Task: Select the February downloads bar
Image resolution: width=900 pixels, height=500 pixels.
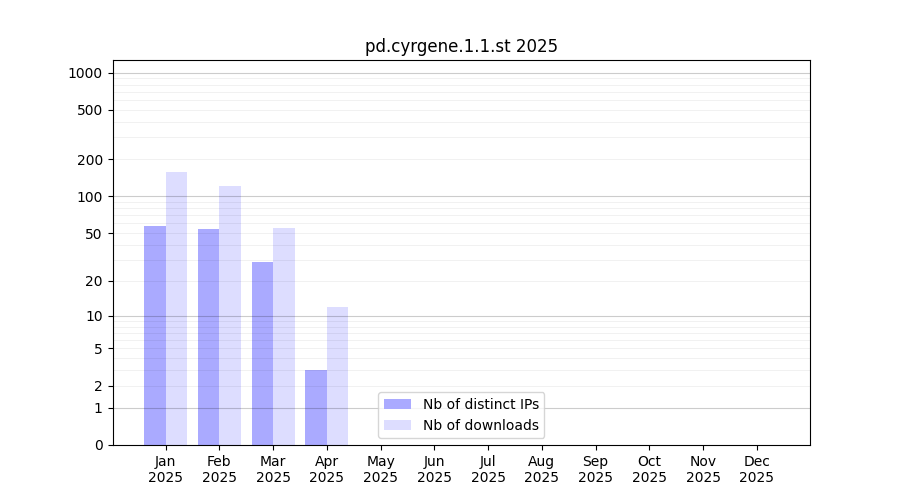Action: point(230,315)
